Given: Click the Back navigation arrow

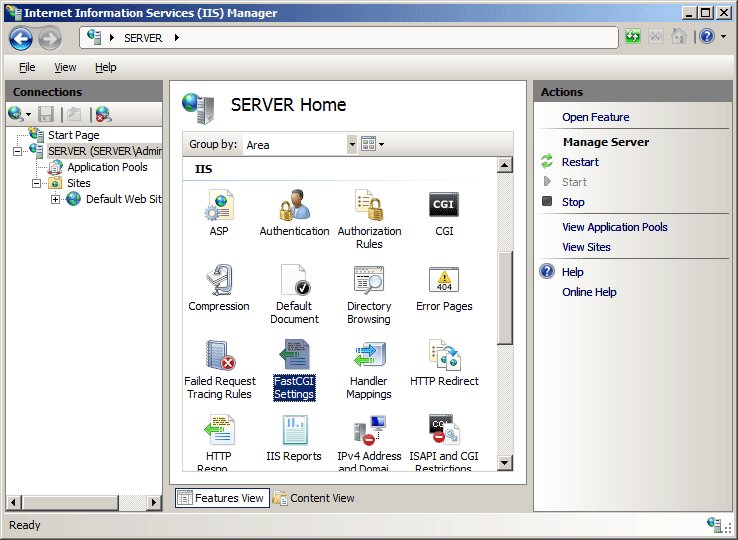Looking at the screenshot, I should point(21,38).
